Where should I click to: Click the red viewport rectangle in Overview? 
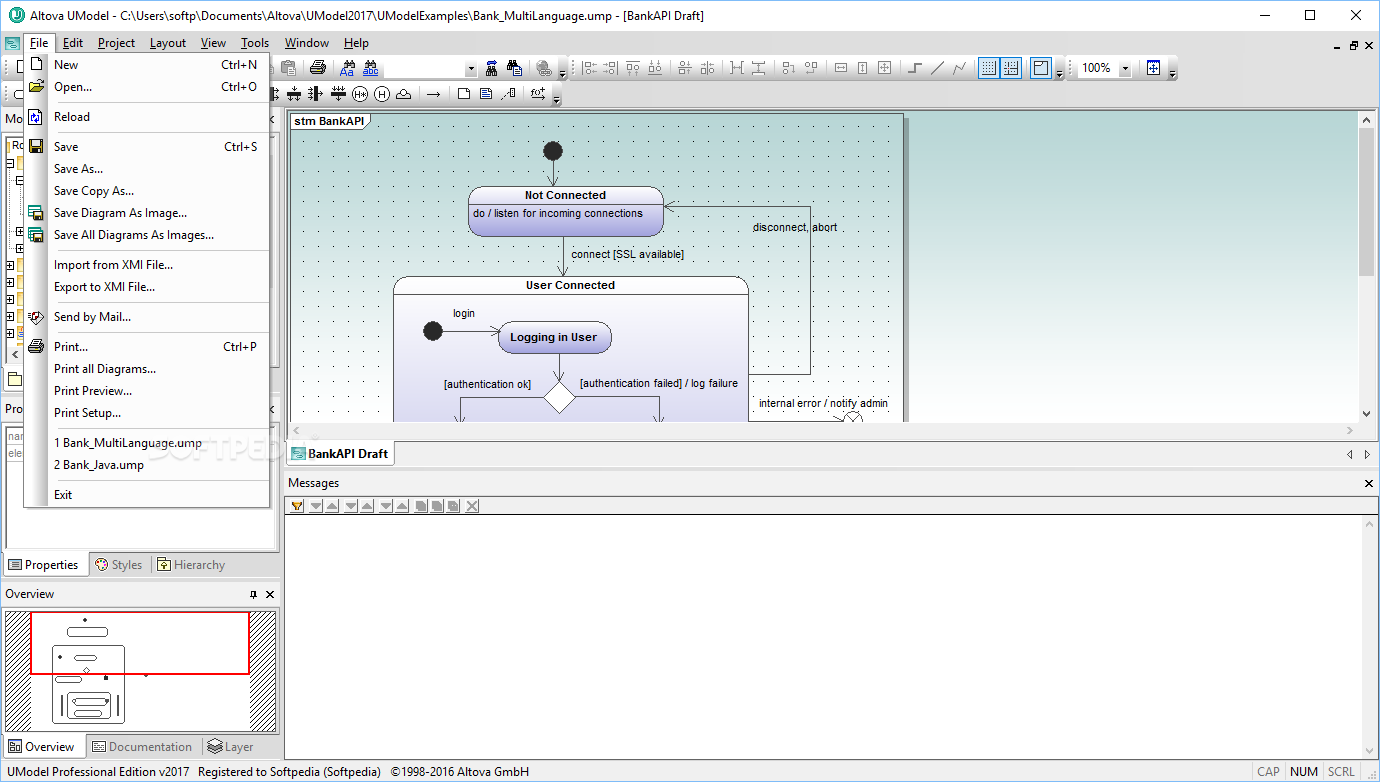point(140,643)
